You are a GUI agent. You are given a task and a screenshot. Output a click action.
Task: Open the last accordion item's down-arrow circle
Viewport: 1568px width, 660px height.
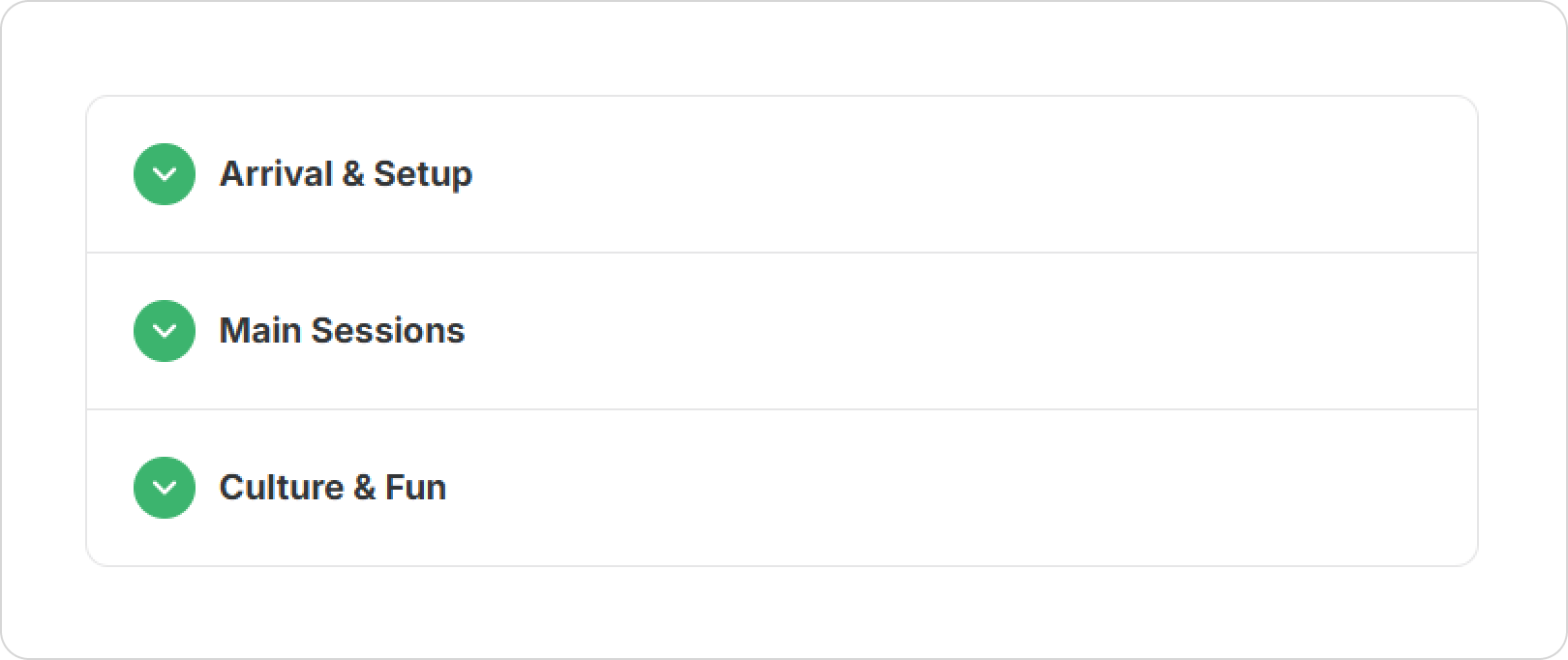[x=165, y=488]
